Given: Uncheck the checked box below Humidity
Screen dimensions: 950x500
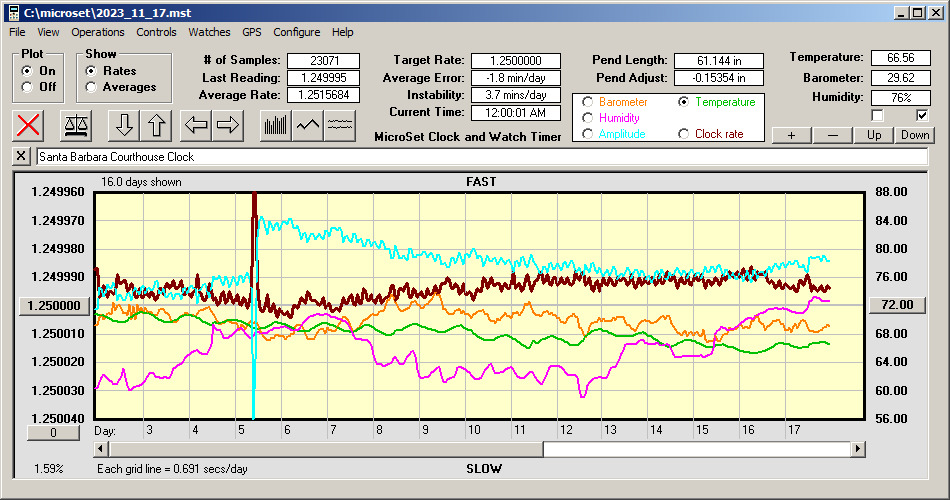Looking at the screenshot, I should pyautogui.click(x=923, y=115).
